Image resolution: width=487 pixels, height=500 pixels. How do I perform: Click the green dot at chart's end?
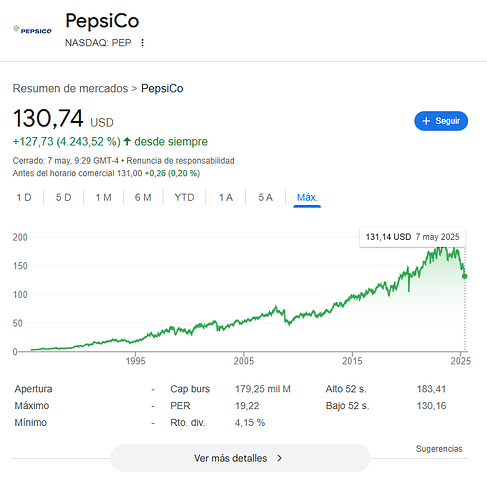[464, 276]
